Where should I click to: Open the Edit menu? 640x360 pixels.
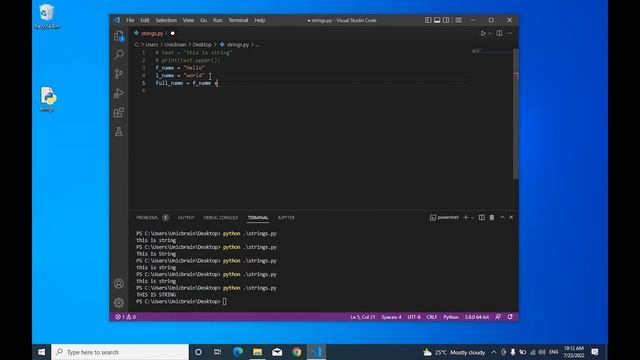pyautogui.click(x=144, y=20)
